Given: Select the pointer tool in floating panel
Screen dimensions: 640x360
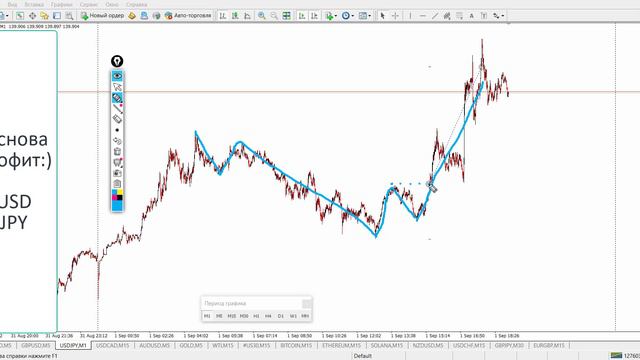Looking at the screenshot, I should pos(117,87).
